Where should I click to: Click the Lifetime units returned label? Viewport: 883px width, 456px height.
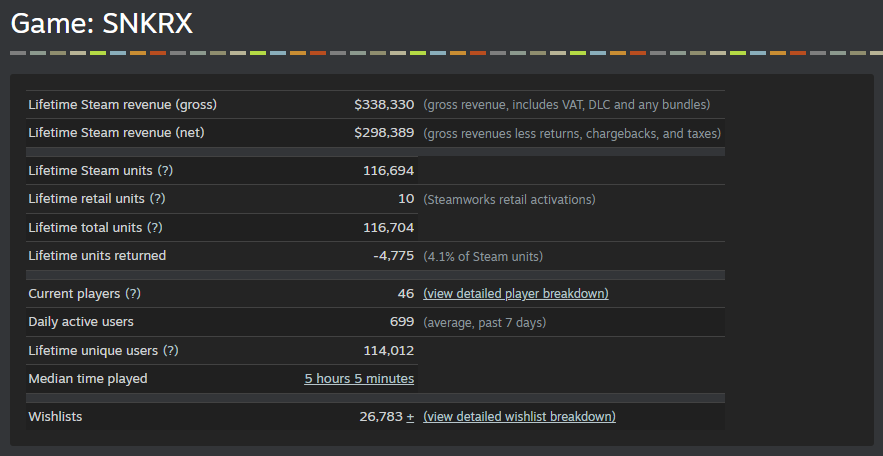pyautogui.click(x=97, y=256)
